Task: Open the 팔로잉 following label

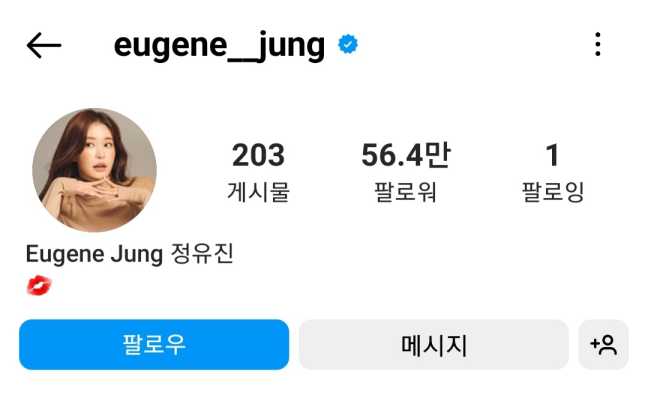Action: pyautogui.click(x=553, y=192)
